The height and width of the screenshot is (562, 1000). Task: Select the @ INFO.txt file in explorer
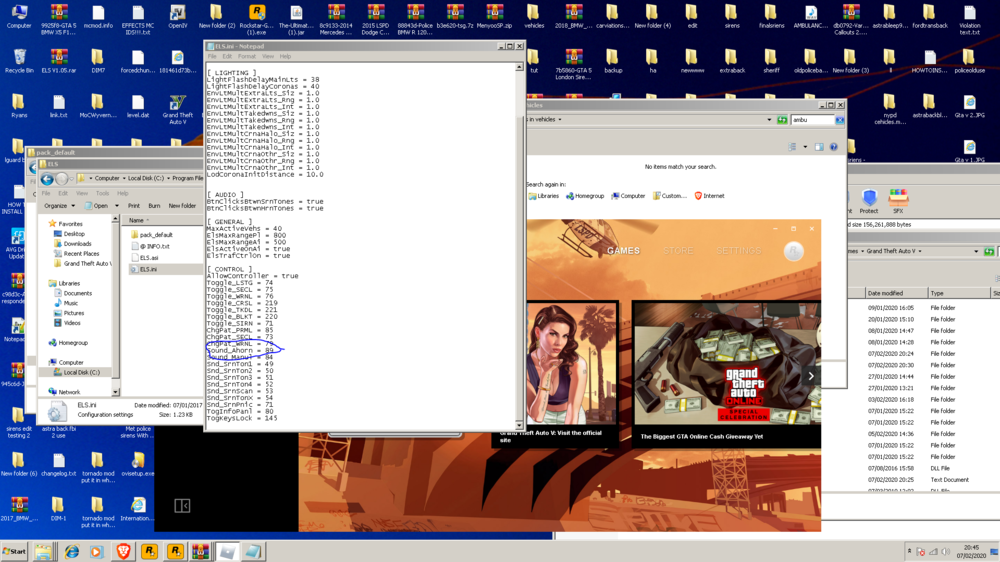pos(150,246)
